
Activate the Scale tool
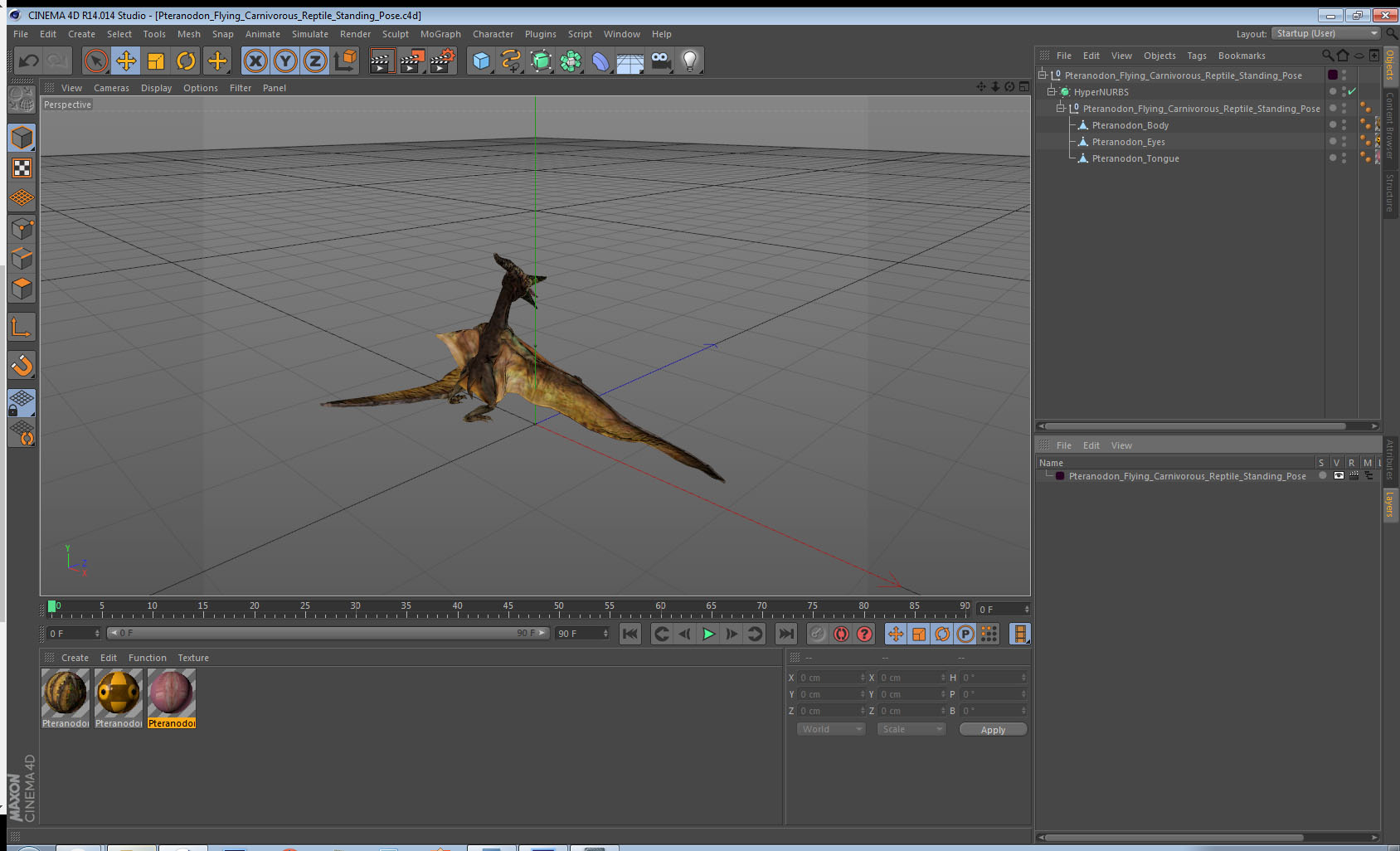156,61
